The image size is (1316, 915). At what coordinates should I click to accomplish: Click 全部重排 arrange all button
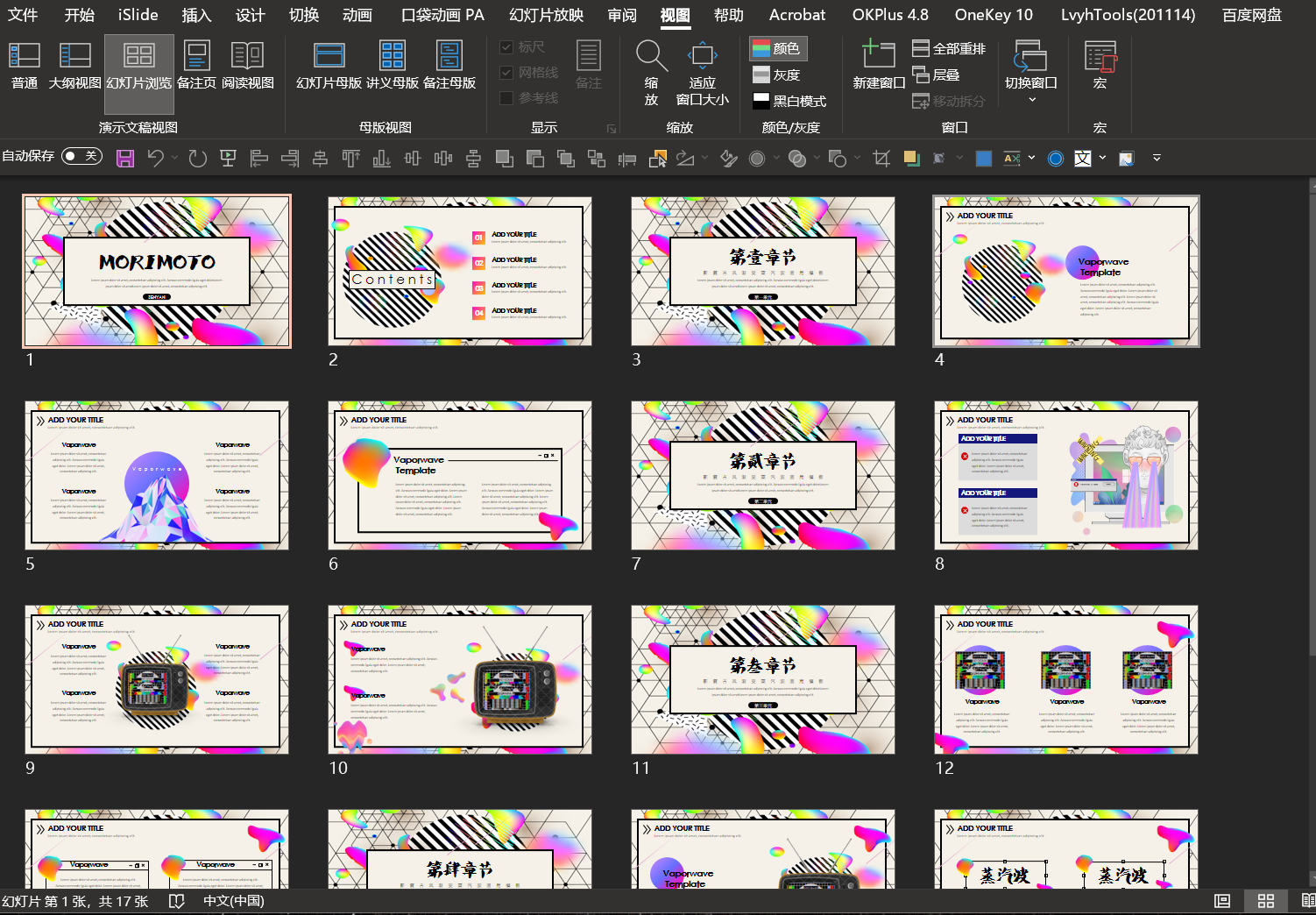[x=949, y=49]
